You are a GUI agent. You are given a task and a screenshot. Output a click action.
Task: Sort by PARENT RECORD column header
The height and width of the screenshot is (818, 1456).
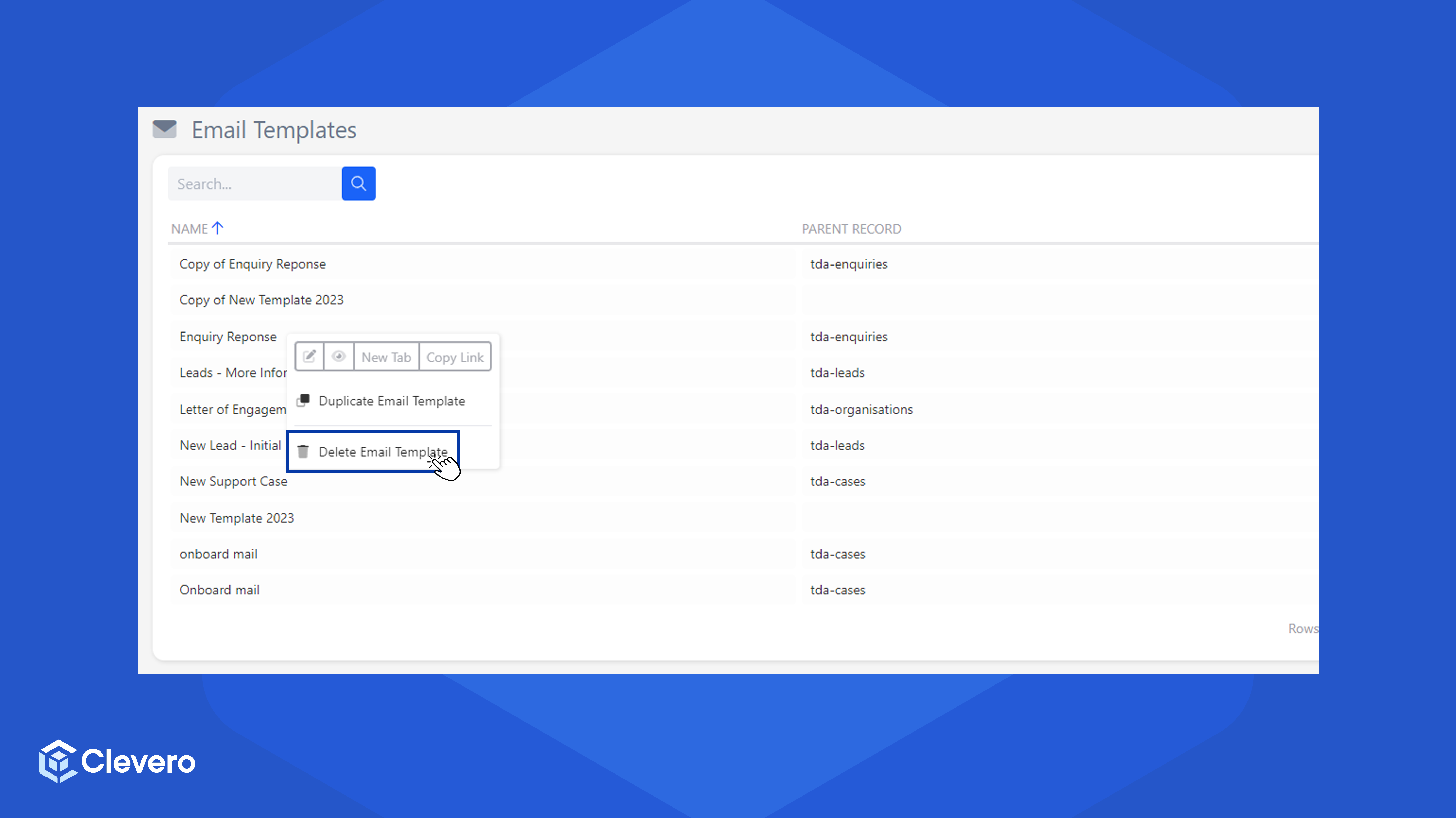pyautogui.click(x=851, y=229)
